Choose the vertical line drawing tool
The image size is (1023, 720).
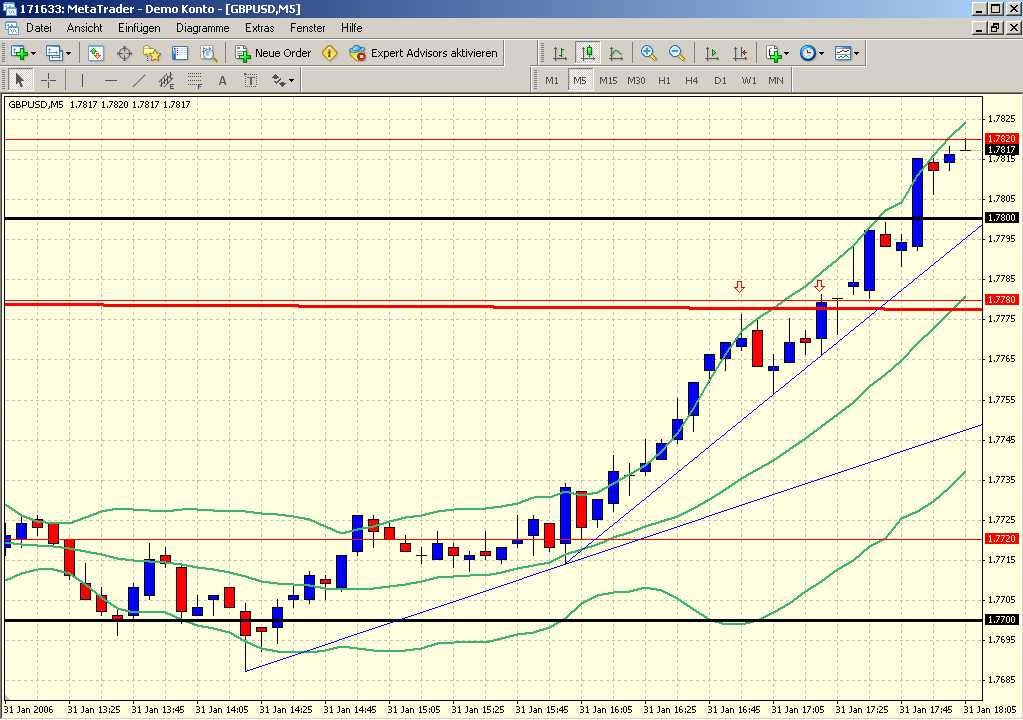click(82, 80)
